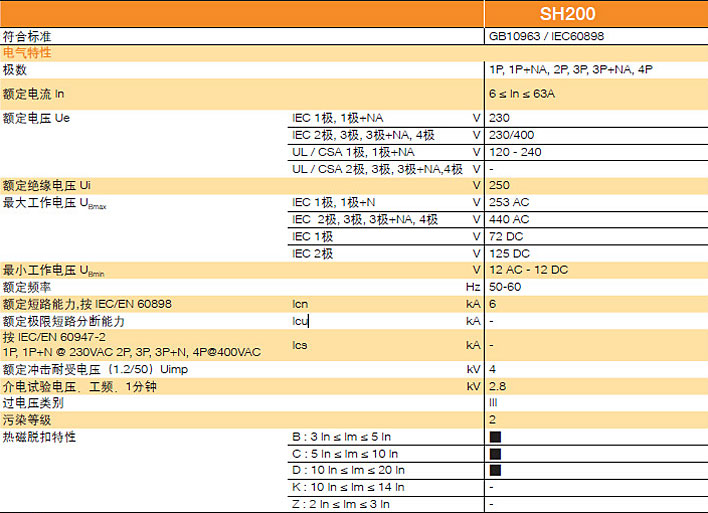Click black square marker for C characteristic
The image size is (708, 513).
coord(495,454)
